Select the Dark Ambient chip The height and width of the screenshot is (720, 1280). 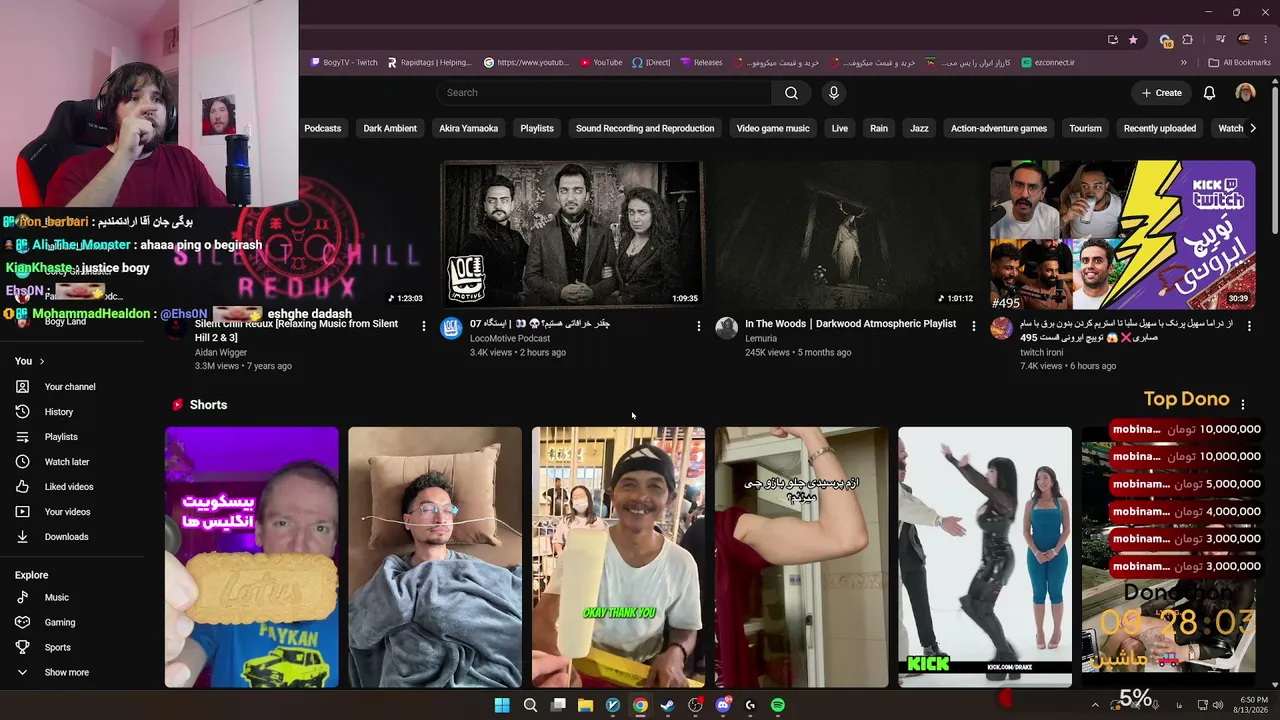[x=390, y=128]
